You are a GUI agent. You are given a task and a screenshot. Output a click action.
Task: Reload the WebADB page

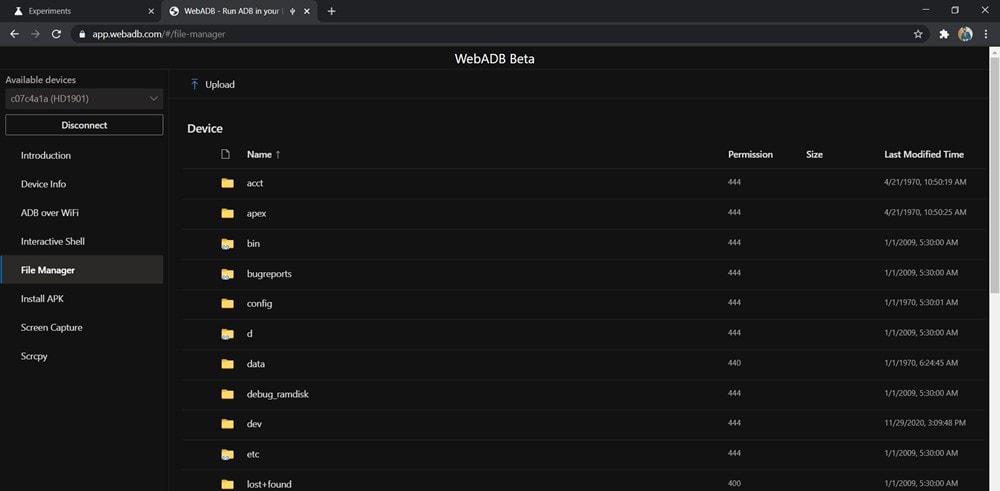(x=56, y=34)
